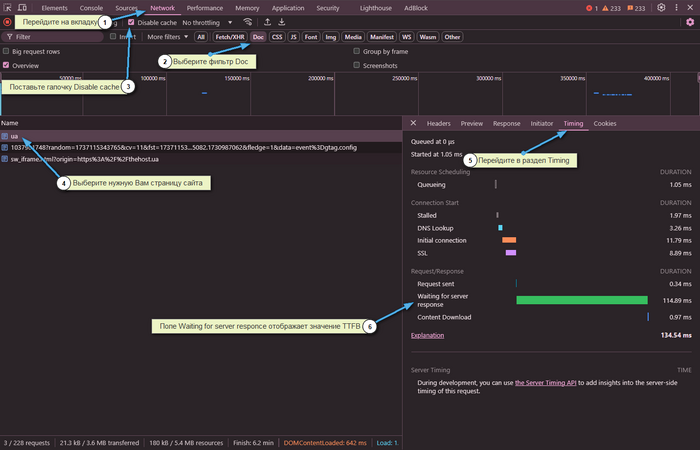Enable Group by frame
Screen dimensions: 700x450
356,51
